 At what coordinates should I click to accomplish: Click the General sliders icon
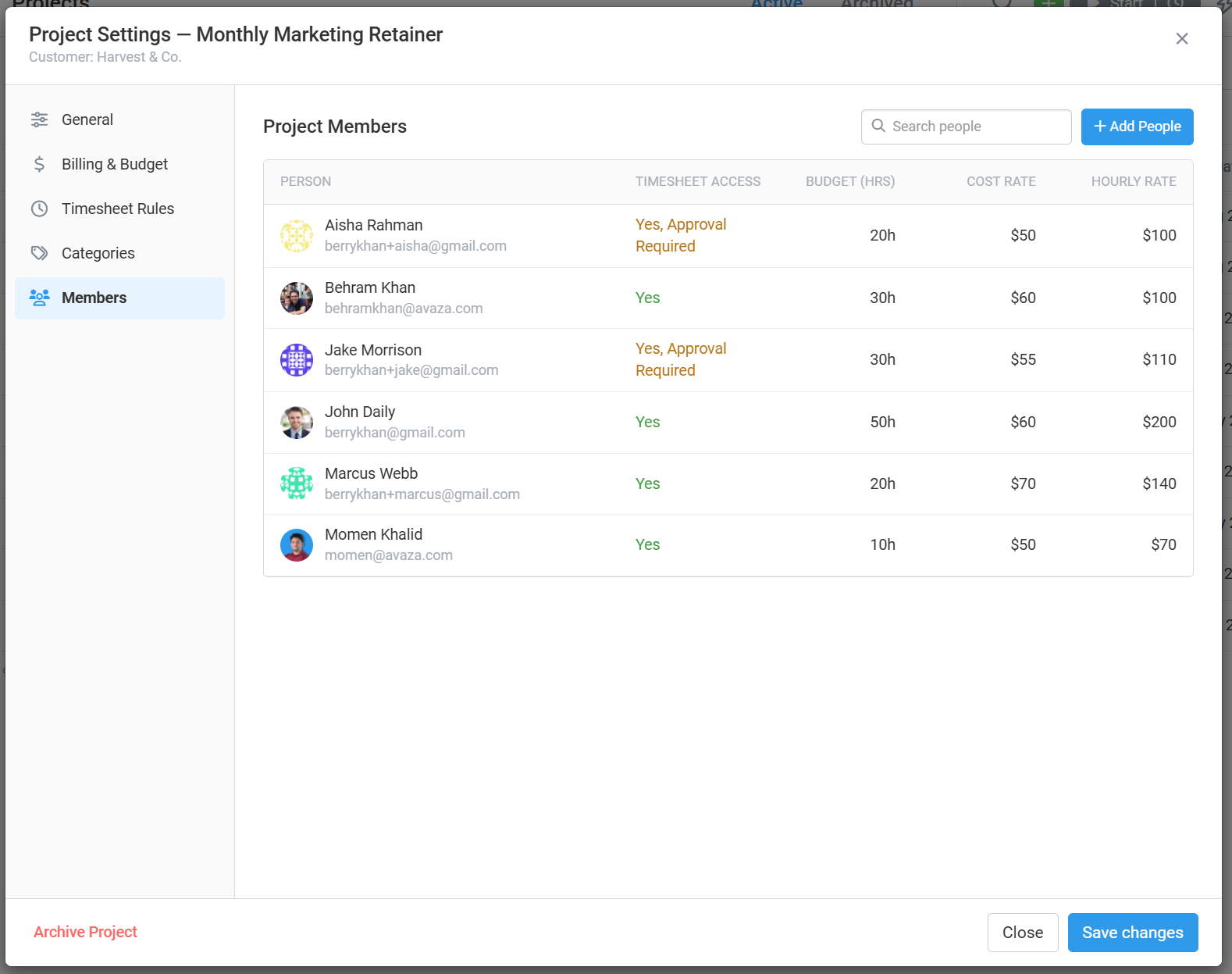39,120
